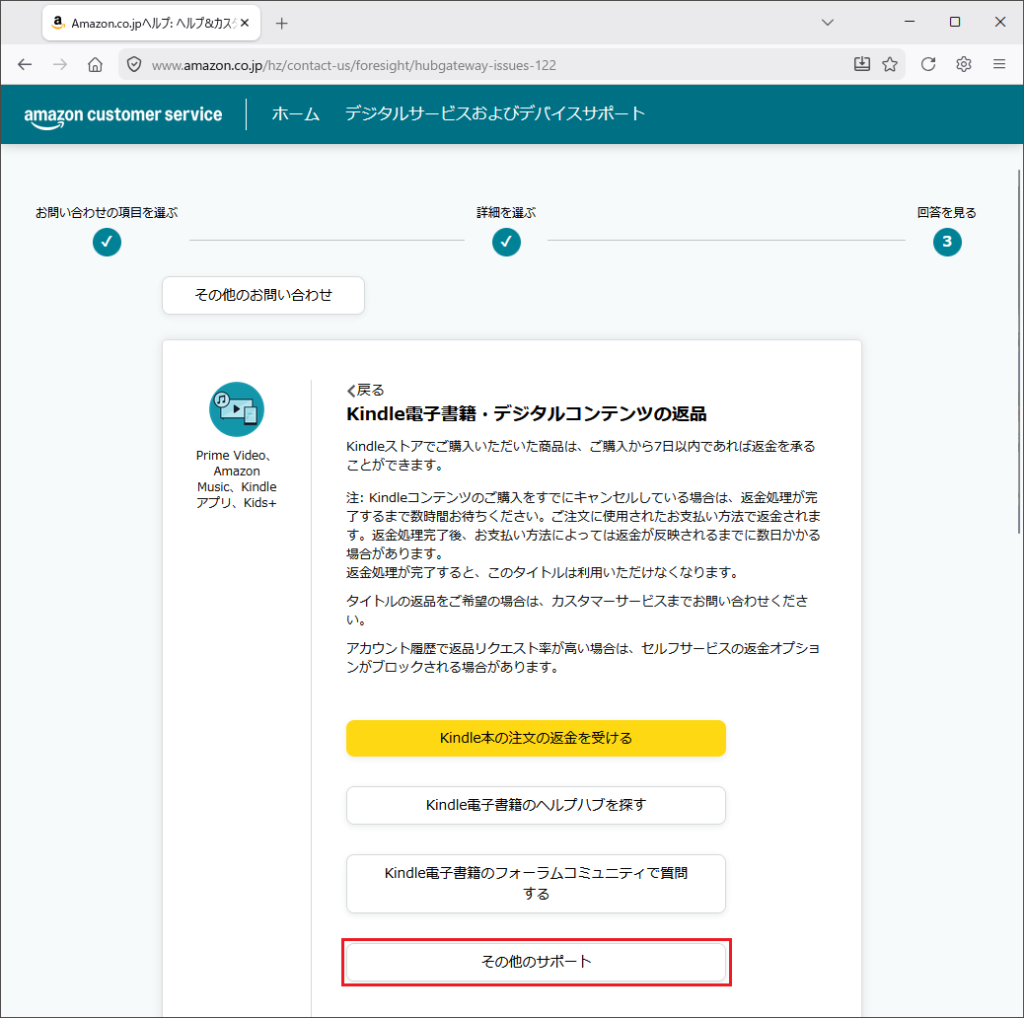Open デジタルサービスおよびデバイスサポート link

(x=495, y=114)
